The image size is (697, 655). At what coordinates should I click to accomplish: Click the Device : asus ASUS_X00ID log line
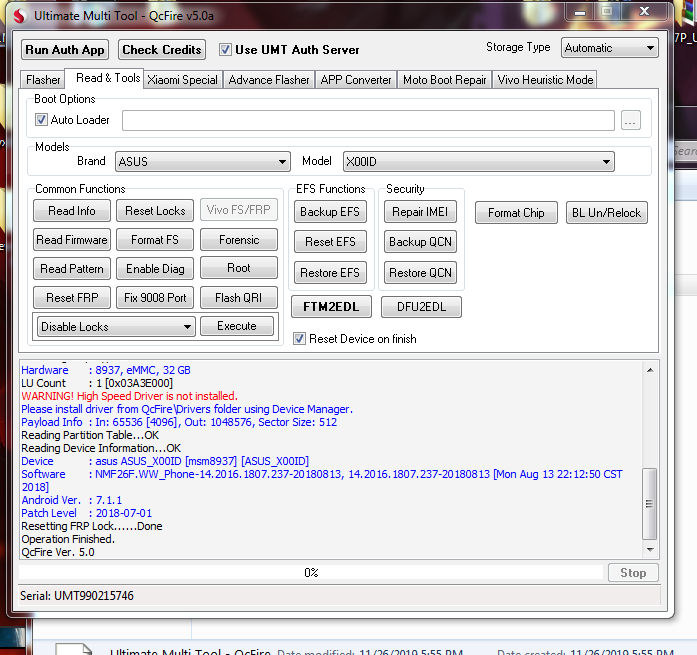coord(165,461)
